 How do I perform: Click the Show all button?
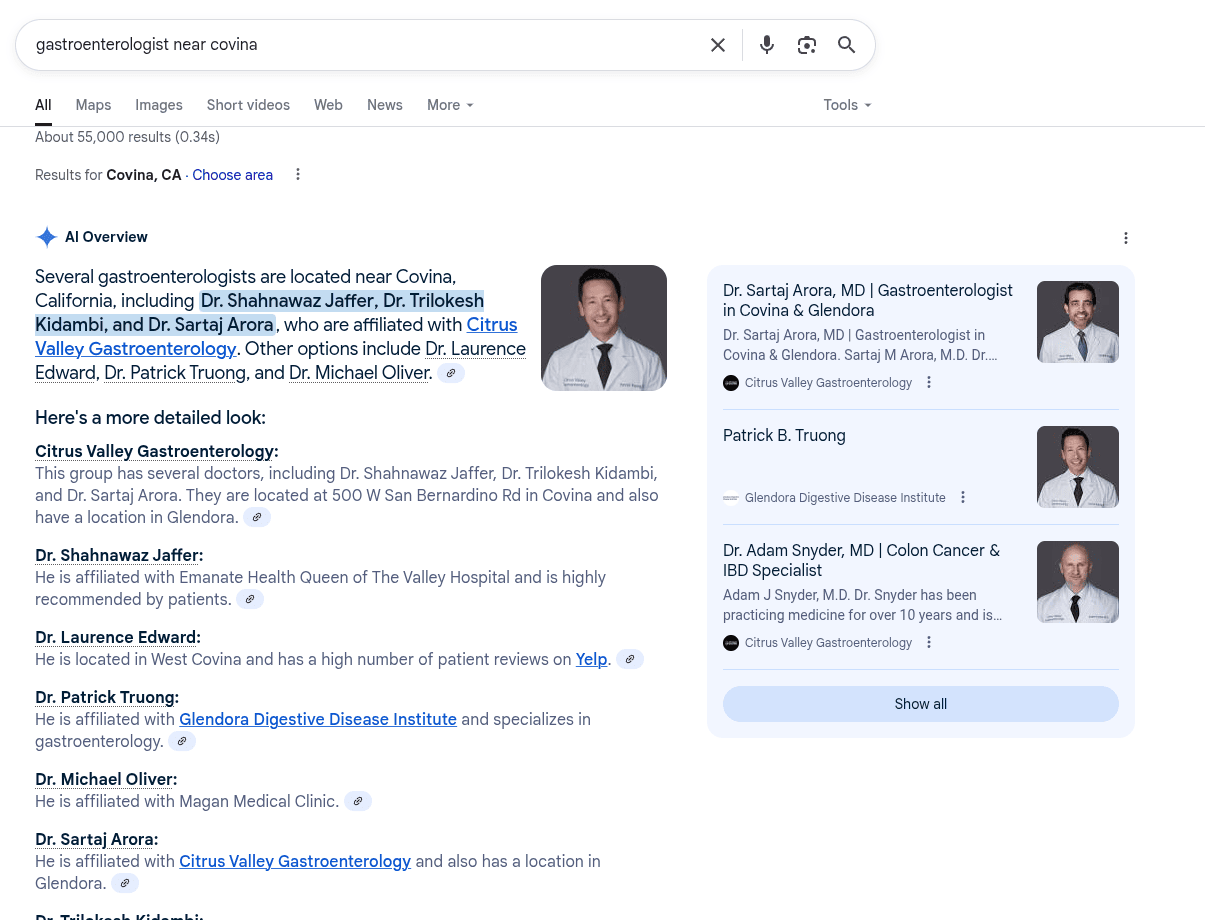pos(921,704)
